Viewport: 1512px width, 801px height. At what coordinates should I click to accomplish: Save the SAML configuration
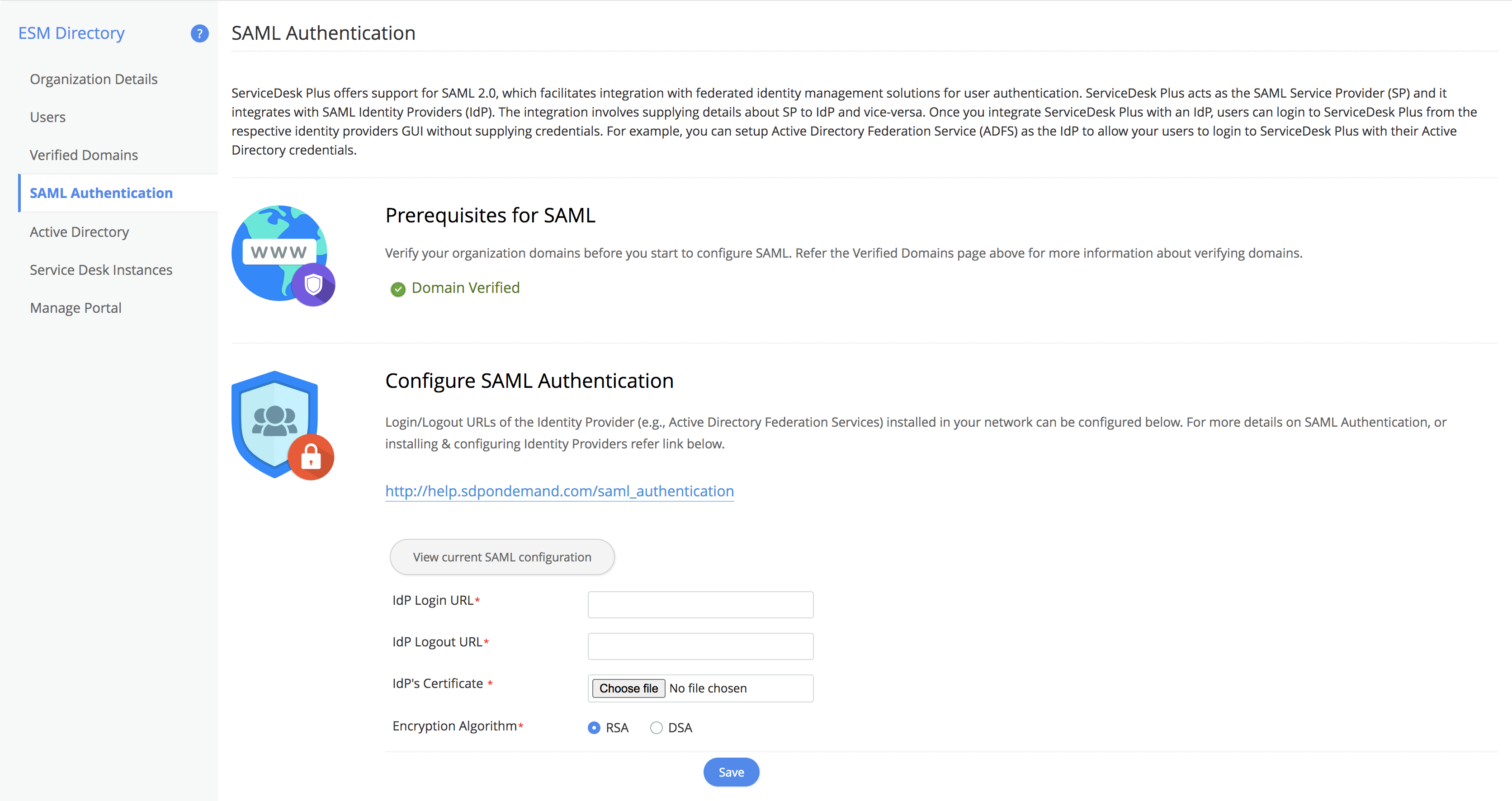click(731, 772)
